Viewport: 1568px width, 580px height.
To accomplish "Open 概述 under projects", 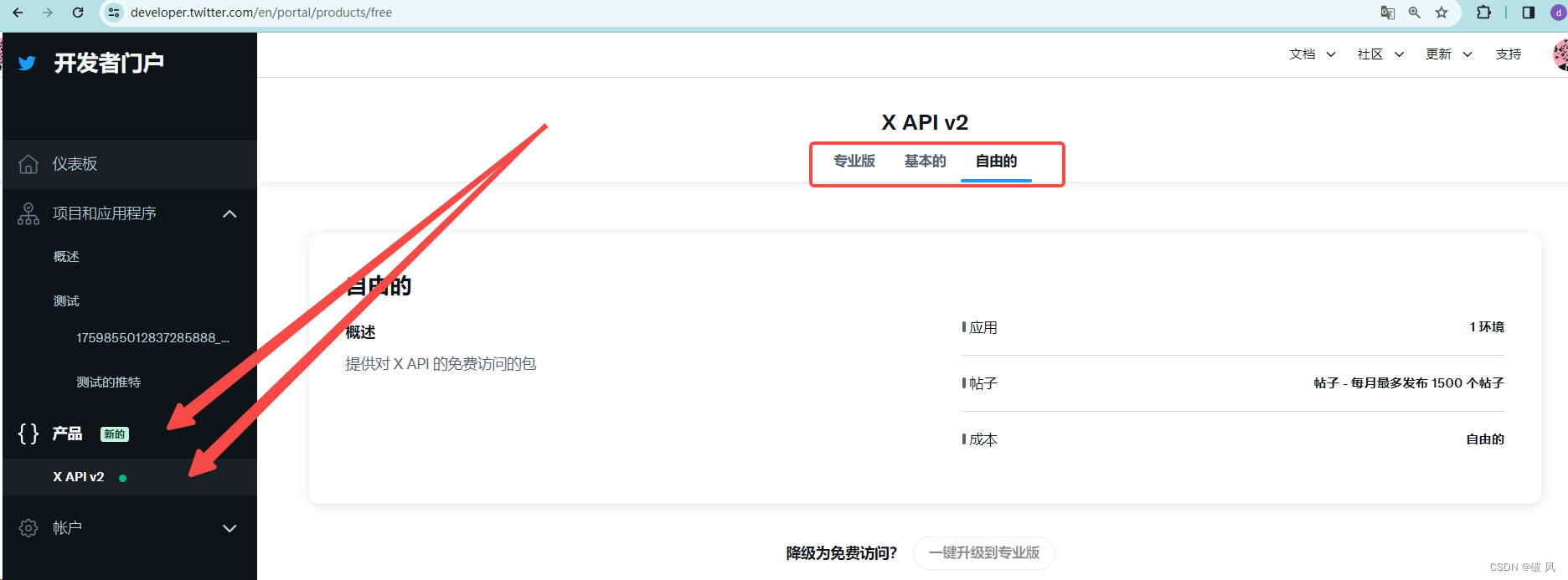I will pos(66,257).
